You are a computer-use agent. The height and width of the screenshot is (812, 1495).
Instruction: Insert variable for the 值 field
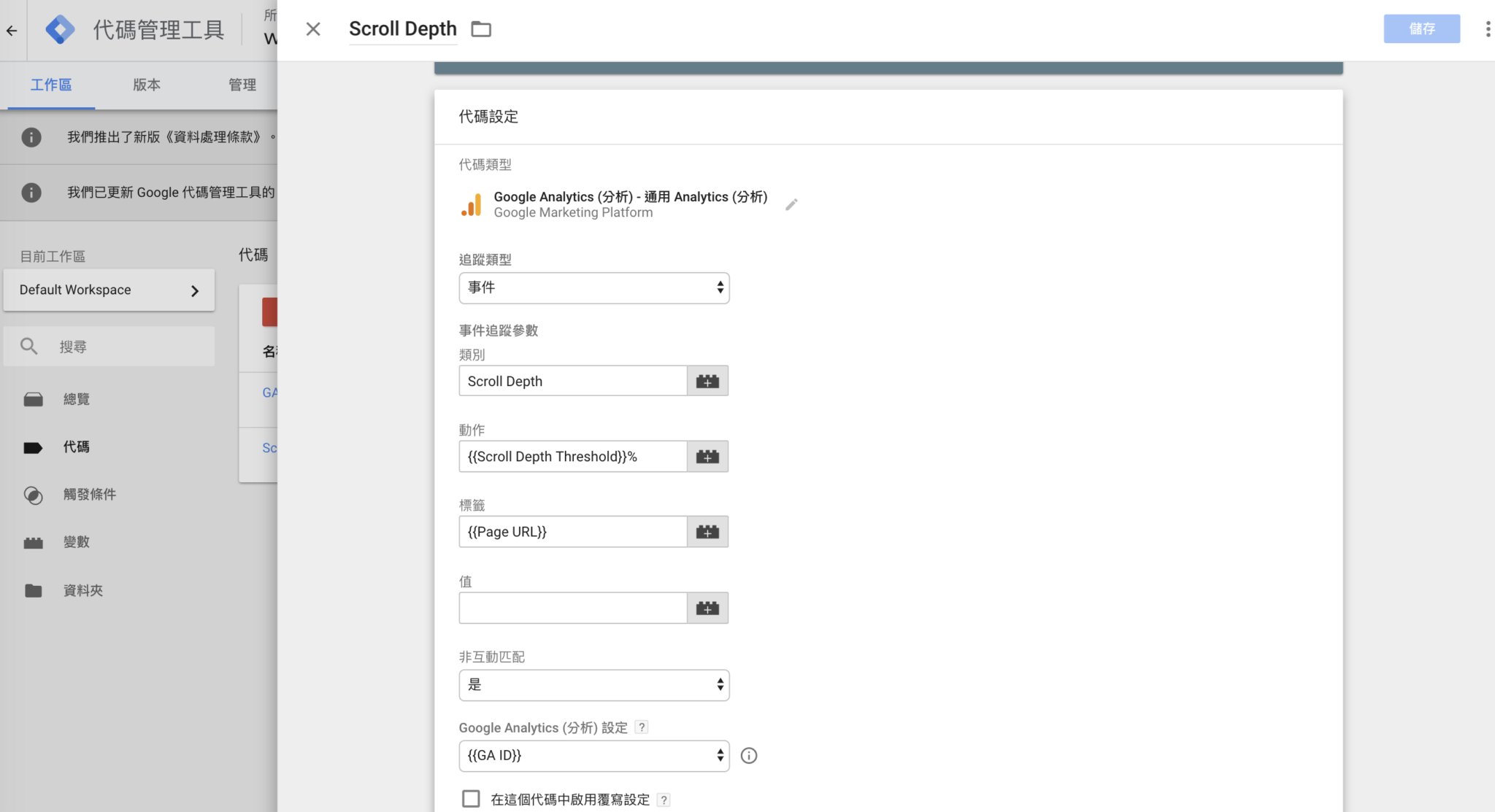[x=707, y=608]
